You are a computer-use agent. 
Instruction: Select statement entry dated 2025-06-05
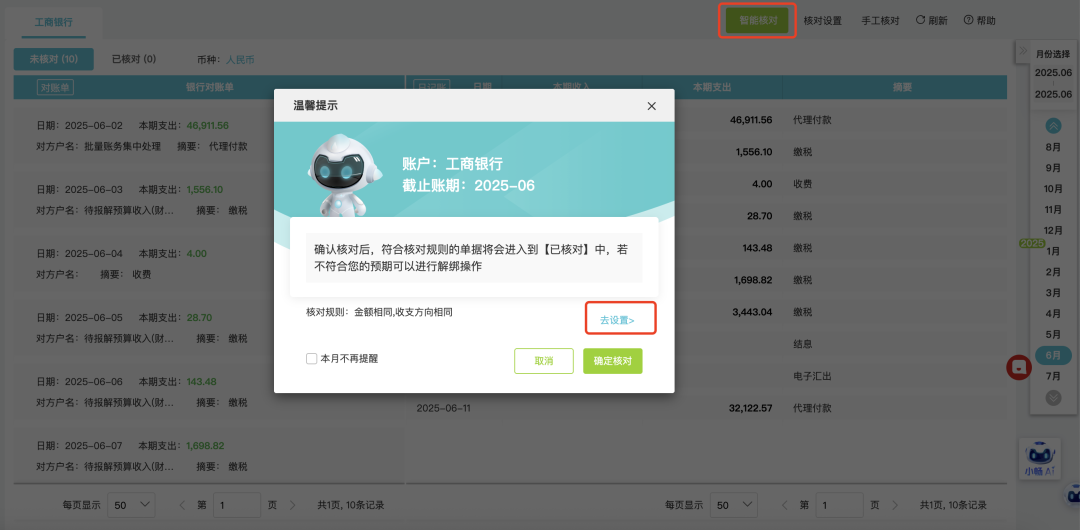207,328
